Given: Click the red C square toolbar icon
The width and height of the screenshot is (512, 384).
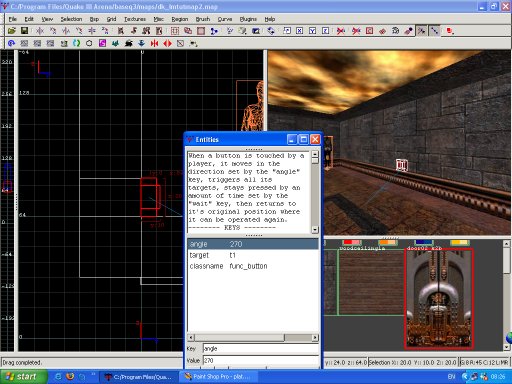Looking at the screenshot, I should [x=369, y=31].
